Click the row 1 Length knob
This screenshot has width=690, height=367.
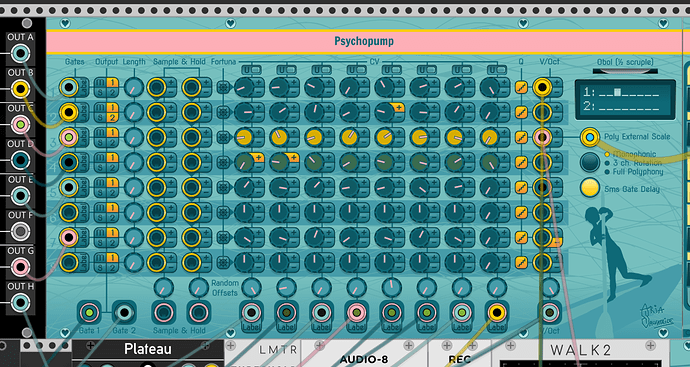pyautogui.click(x=133, y=87)
